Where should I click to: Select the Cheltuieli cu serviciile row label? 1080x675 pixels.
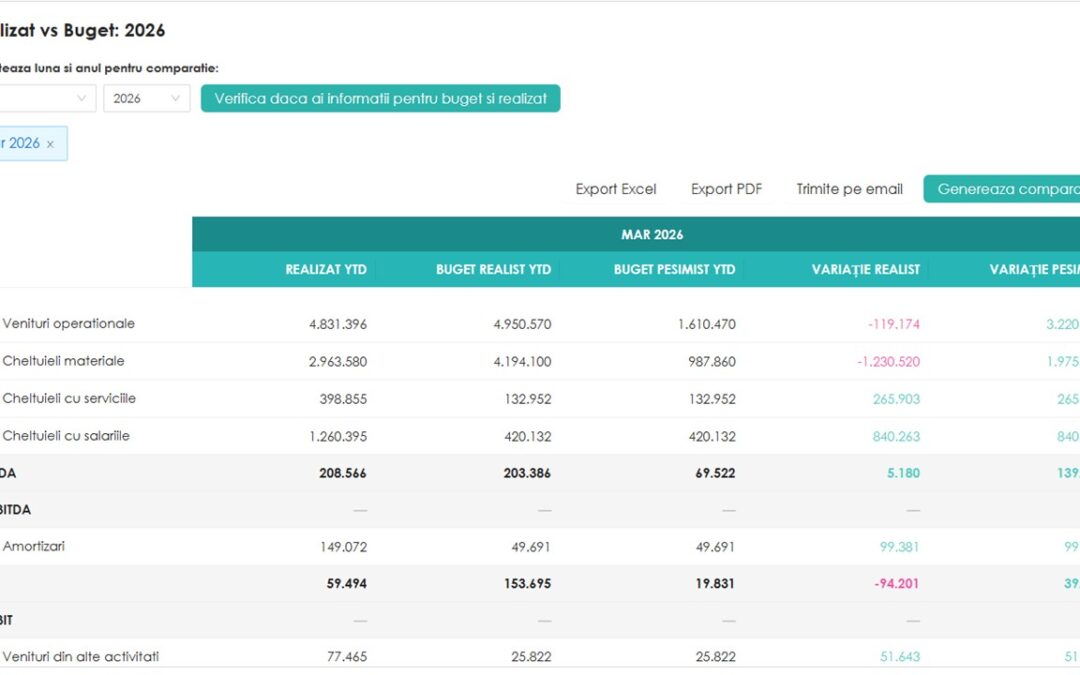(x=69, y=398)
